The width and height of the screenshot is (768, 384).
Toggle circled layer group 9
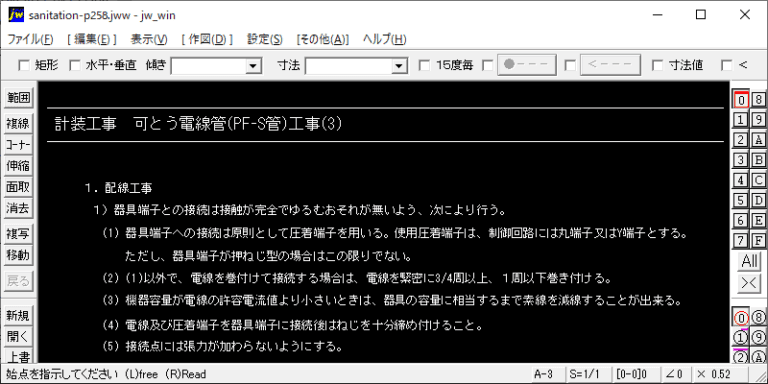pyautogui.click(x=758, y=338)
